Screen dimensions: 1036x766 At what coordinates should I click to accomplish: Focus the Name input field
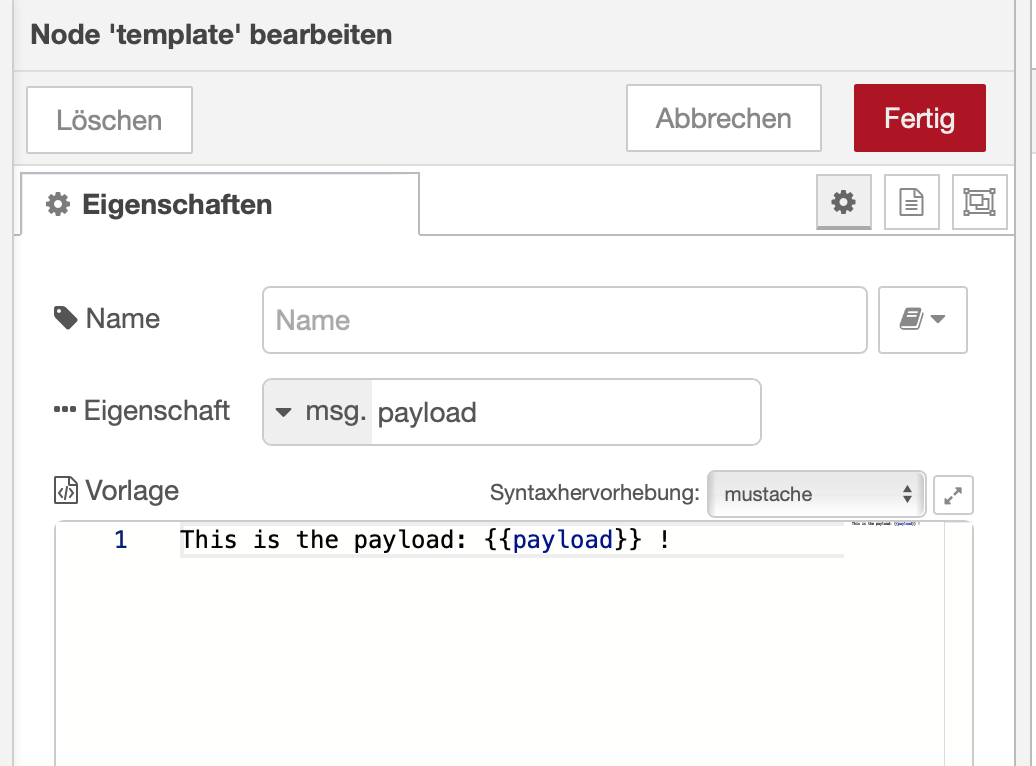click(x=564, y=320)
